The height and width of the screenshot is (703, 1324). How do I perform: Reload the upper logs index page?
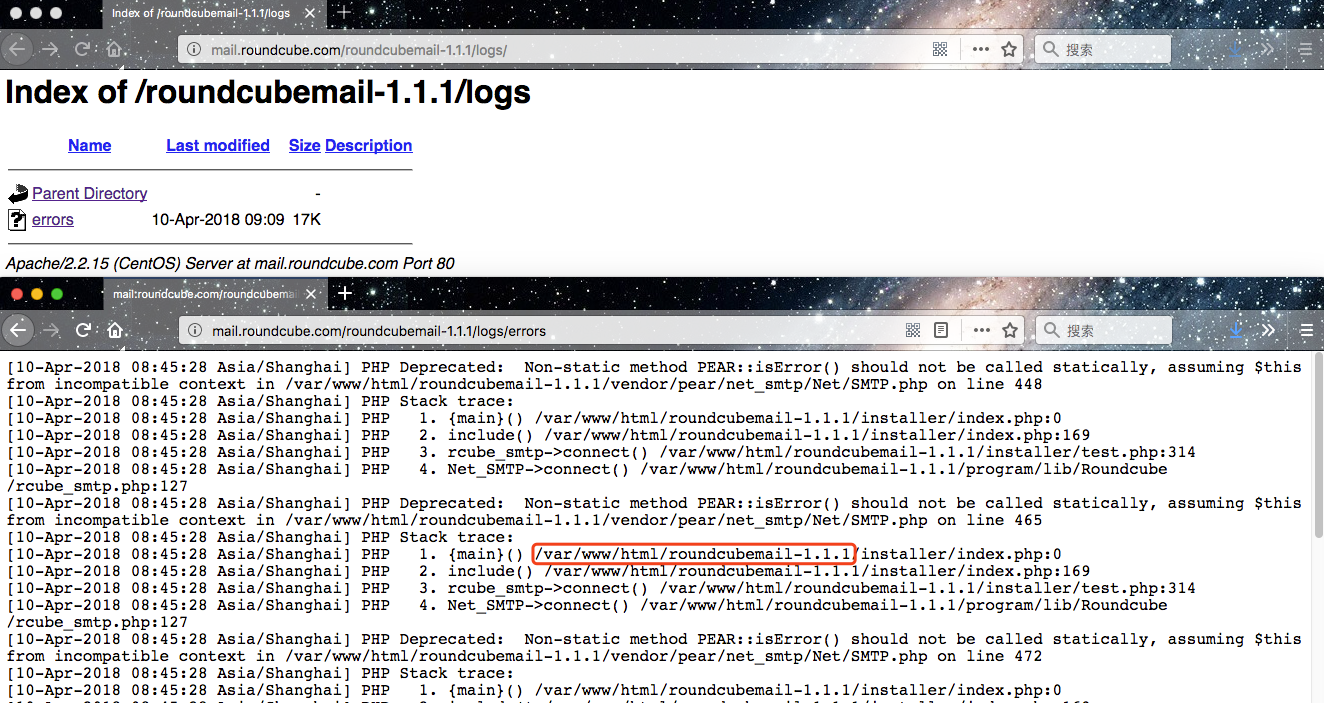(x=83, y=49)
